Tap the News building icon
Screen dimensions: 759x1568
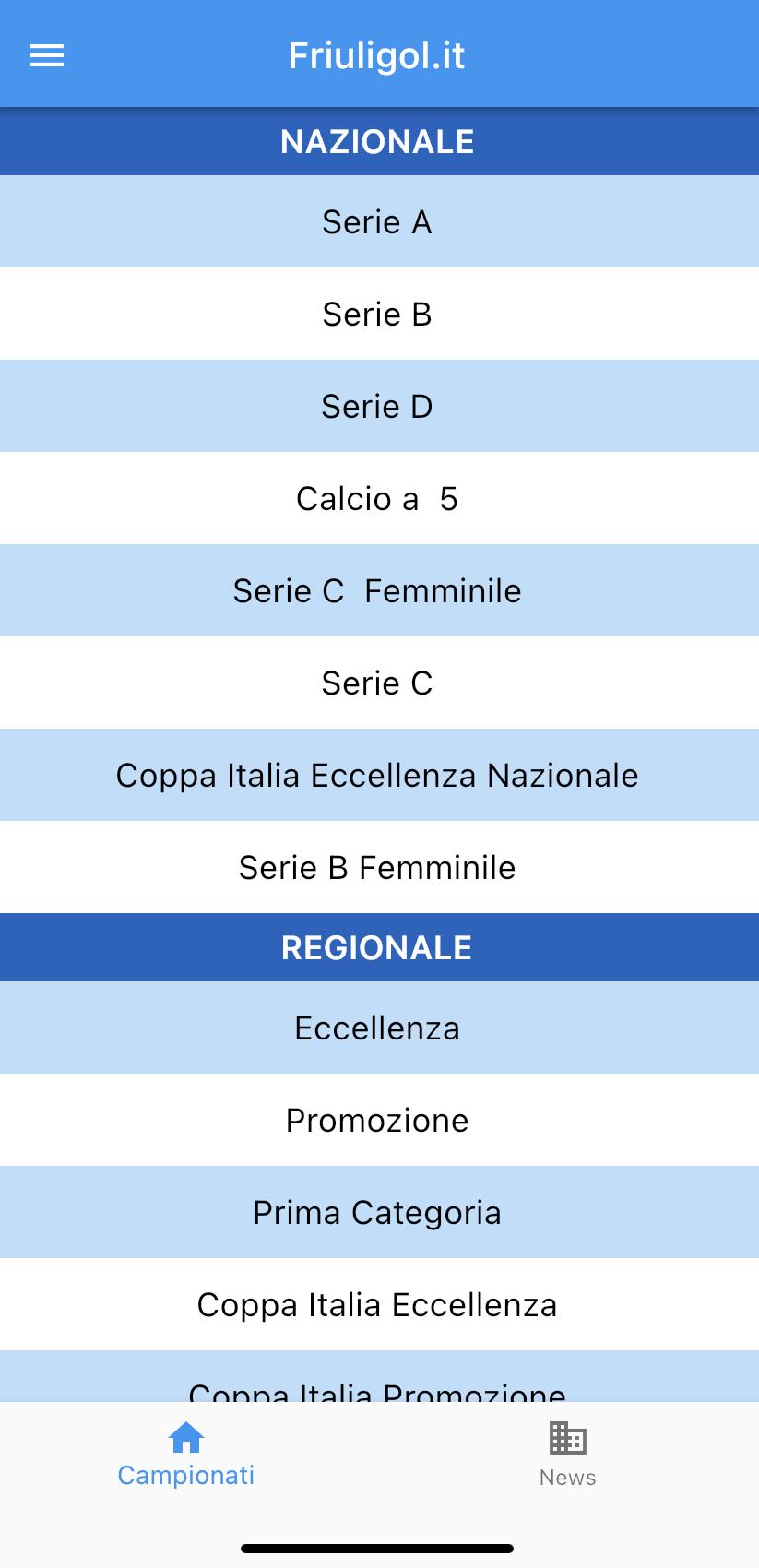[x=568, y=1437]
